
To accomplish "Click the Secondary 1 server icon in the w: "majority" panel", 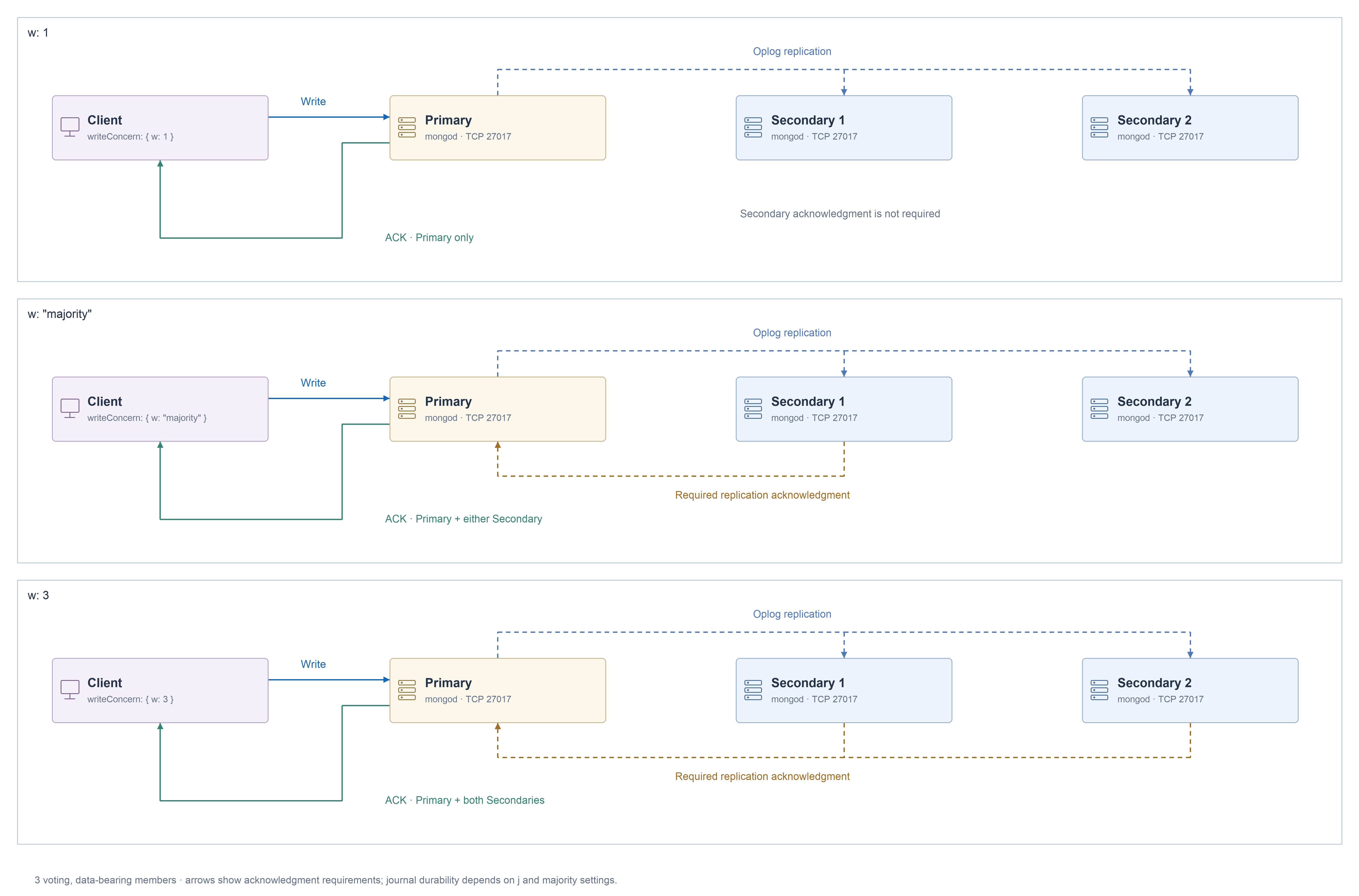I will click(753, 409).
